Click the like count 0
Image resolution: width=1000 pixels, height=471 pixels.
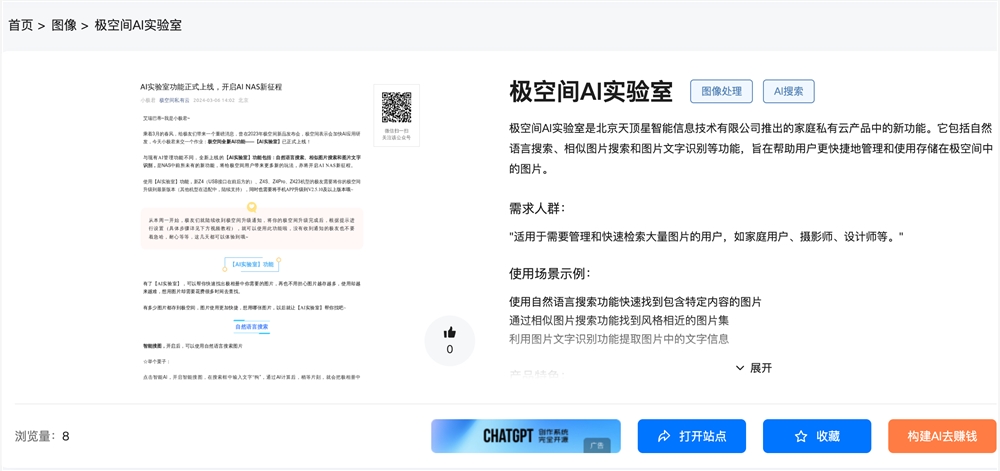(x=450, y=349)
